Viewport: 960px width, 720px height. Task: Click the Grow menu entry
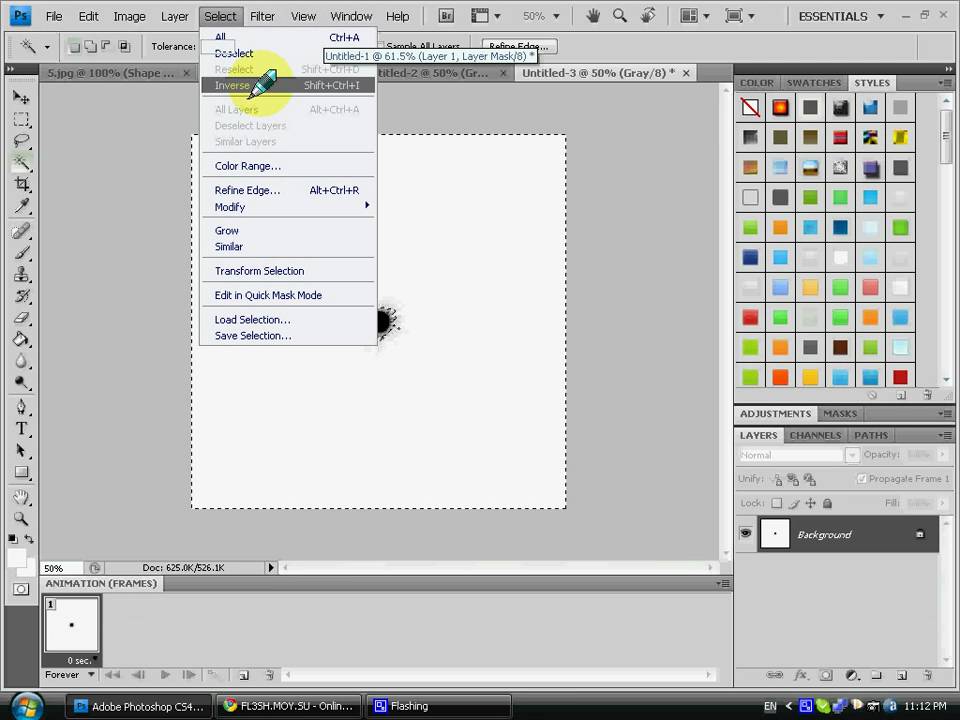tap(288, 230)
